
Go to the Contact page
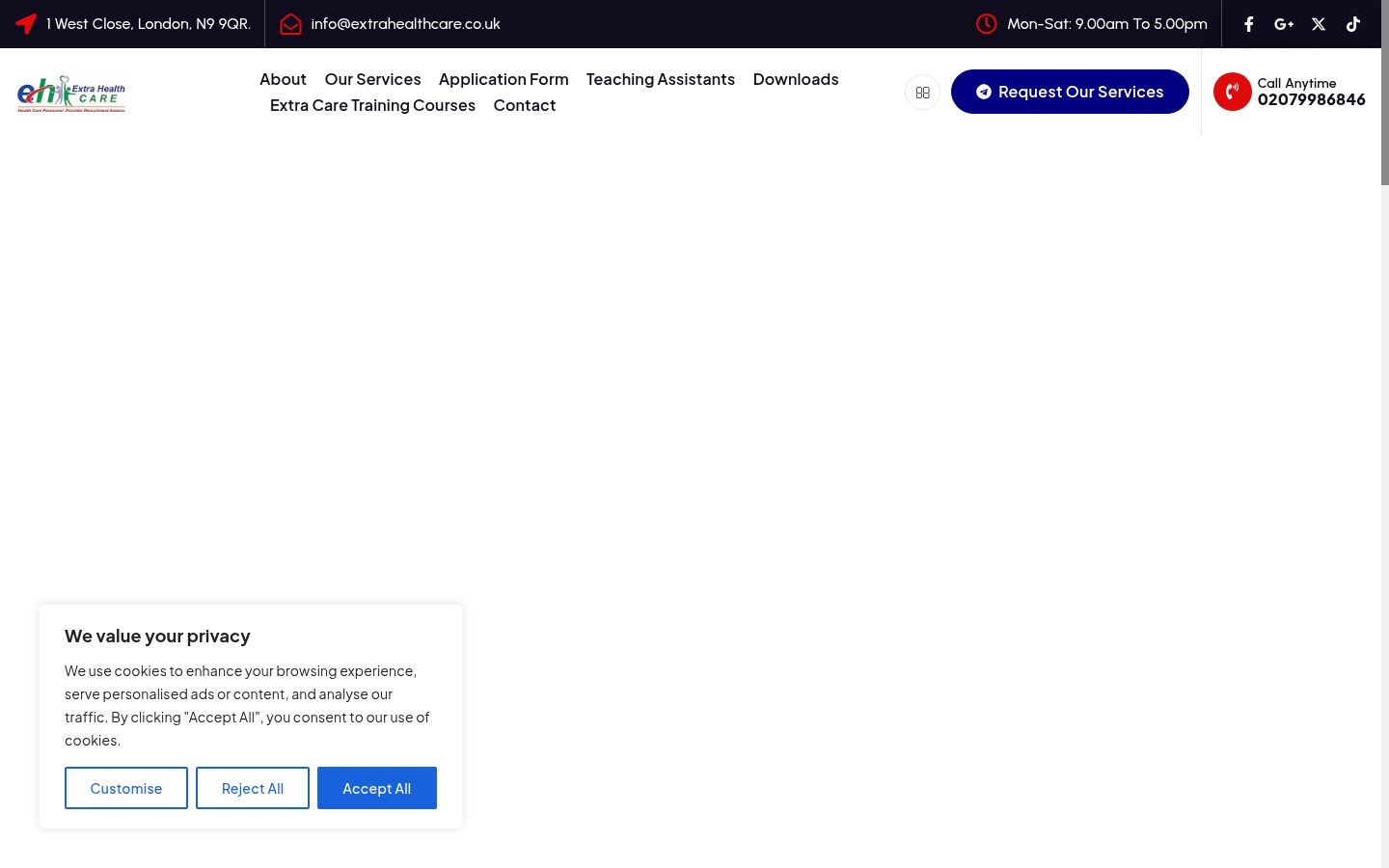(525, 105)
